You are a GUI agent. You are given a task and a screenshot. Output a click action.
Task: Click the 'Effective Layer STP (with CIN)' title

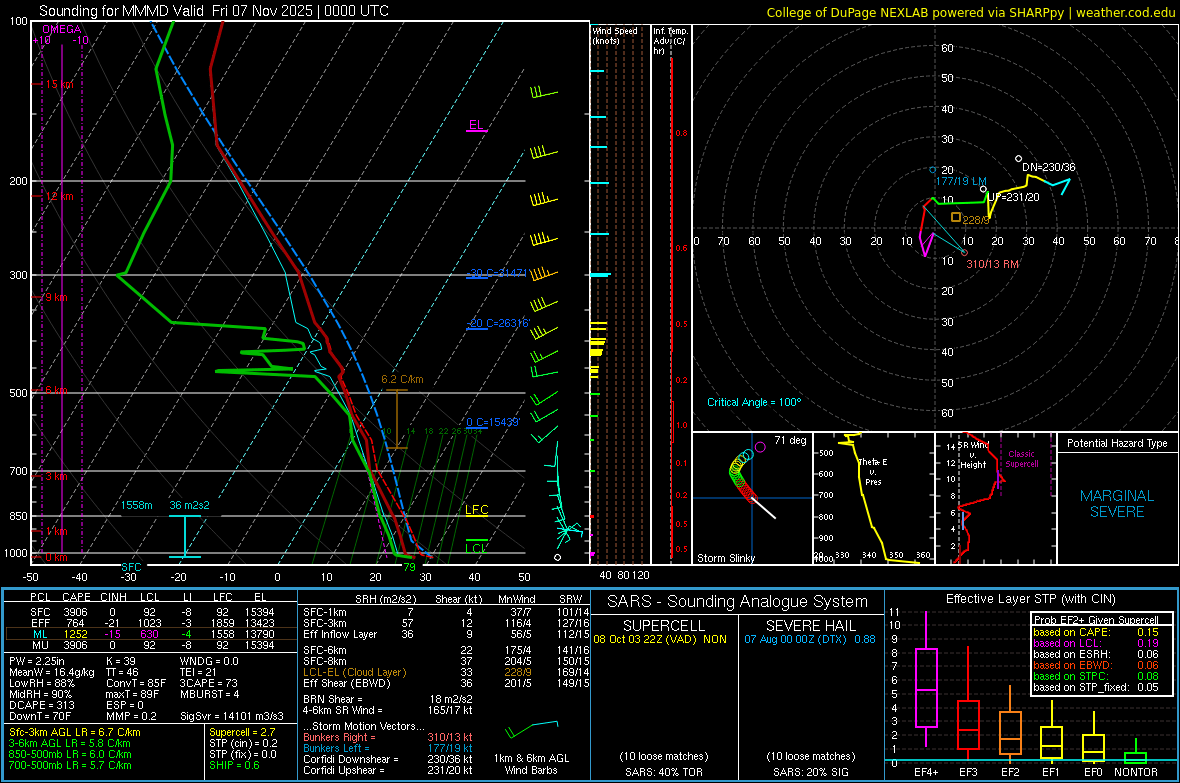pos(1030,599)
